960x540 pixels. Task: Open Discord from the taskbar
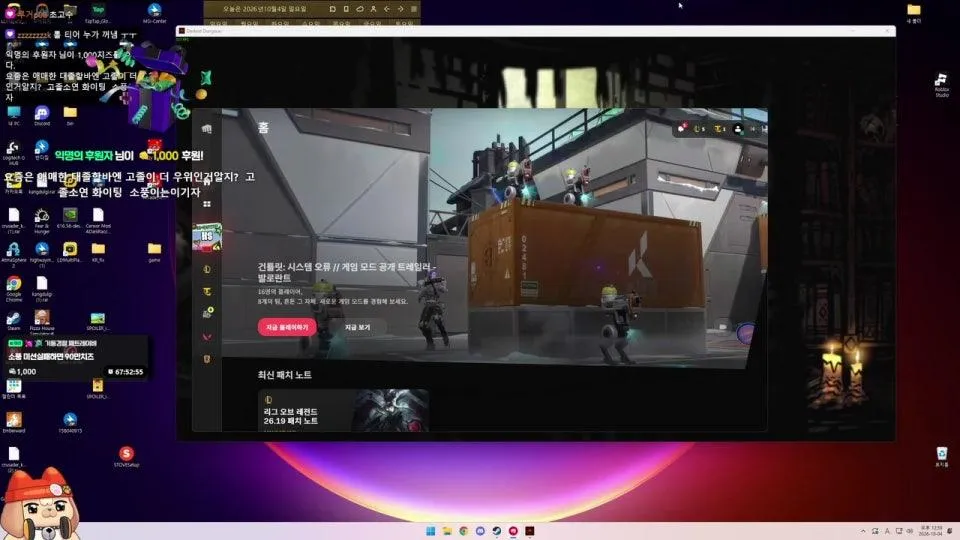(480, 531)
